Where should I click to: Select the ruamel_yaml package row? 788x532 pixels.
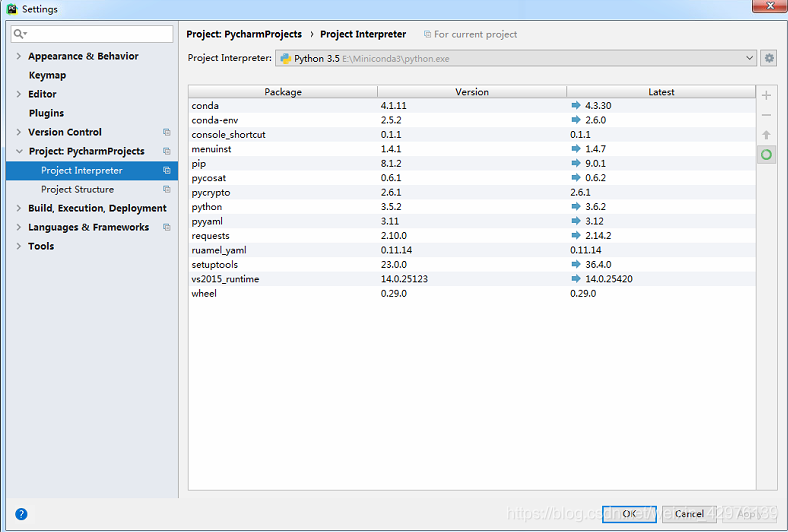pos(472,250)
